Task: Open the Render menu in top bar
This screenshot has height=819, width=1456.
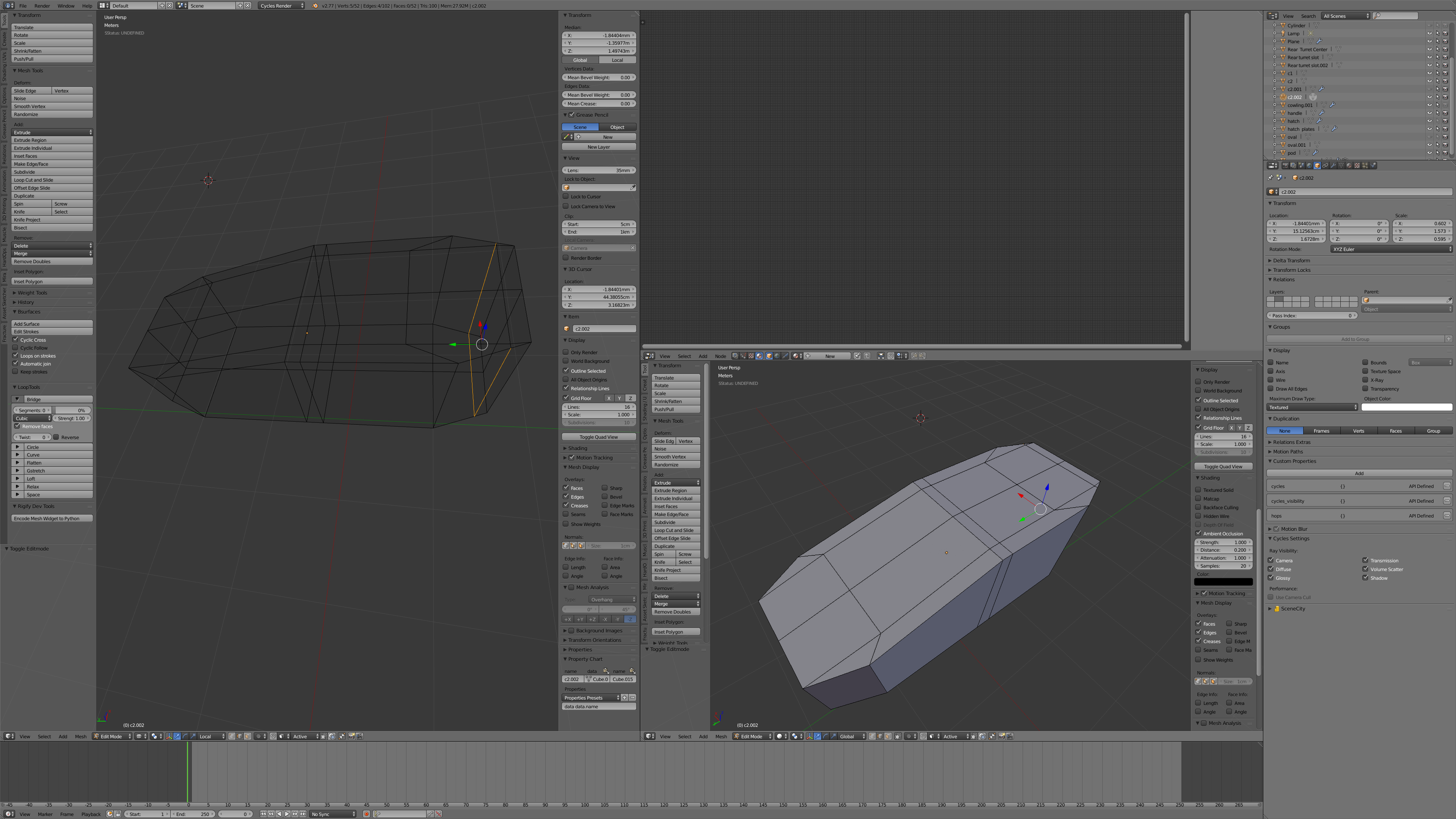Action: point(42,6)
